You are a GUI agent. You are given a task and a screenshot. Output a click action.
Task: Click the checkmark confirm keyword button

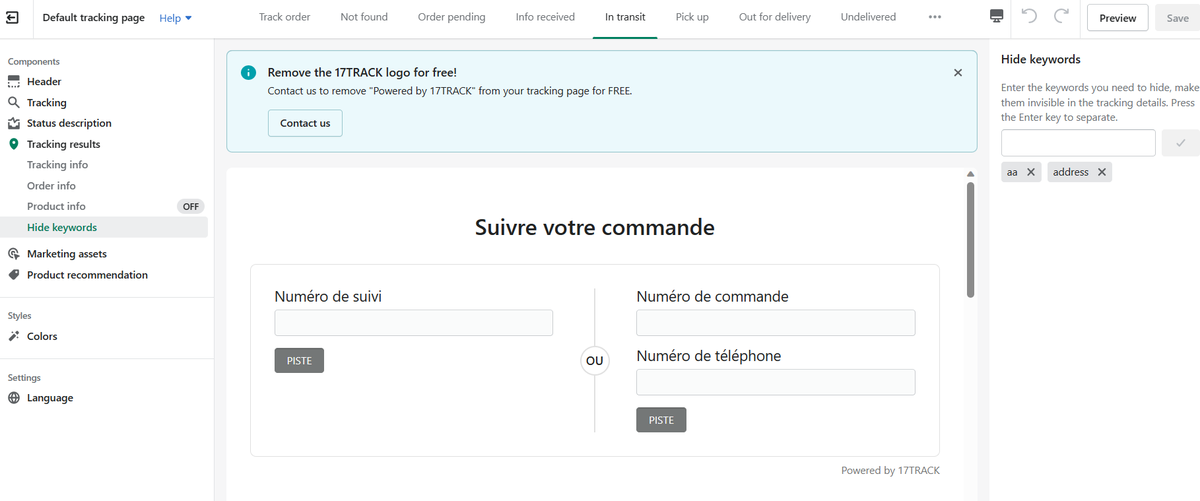pos(1180,143)
